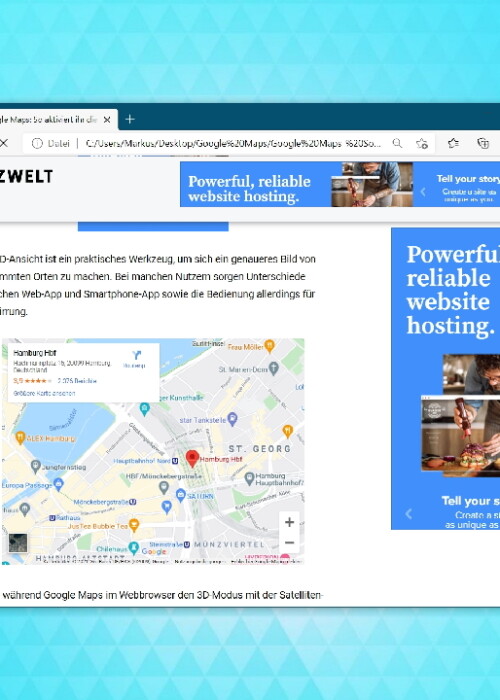Click the SATURN shopping marker
Image resolution: width=500 pixels, height=700 pixels.
coord(180,495)
